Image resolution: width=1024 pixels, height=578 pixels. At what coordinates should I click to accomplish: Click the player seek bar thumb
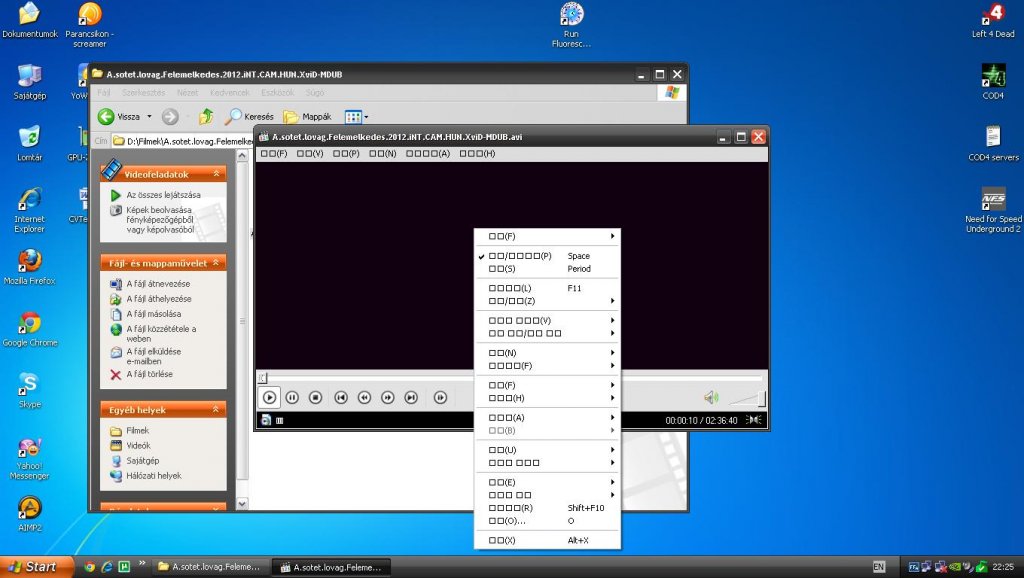pos(263,377)
